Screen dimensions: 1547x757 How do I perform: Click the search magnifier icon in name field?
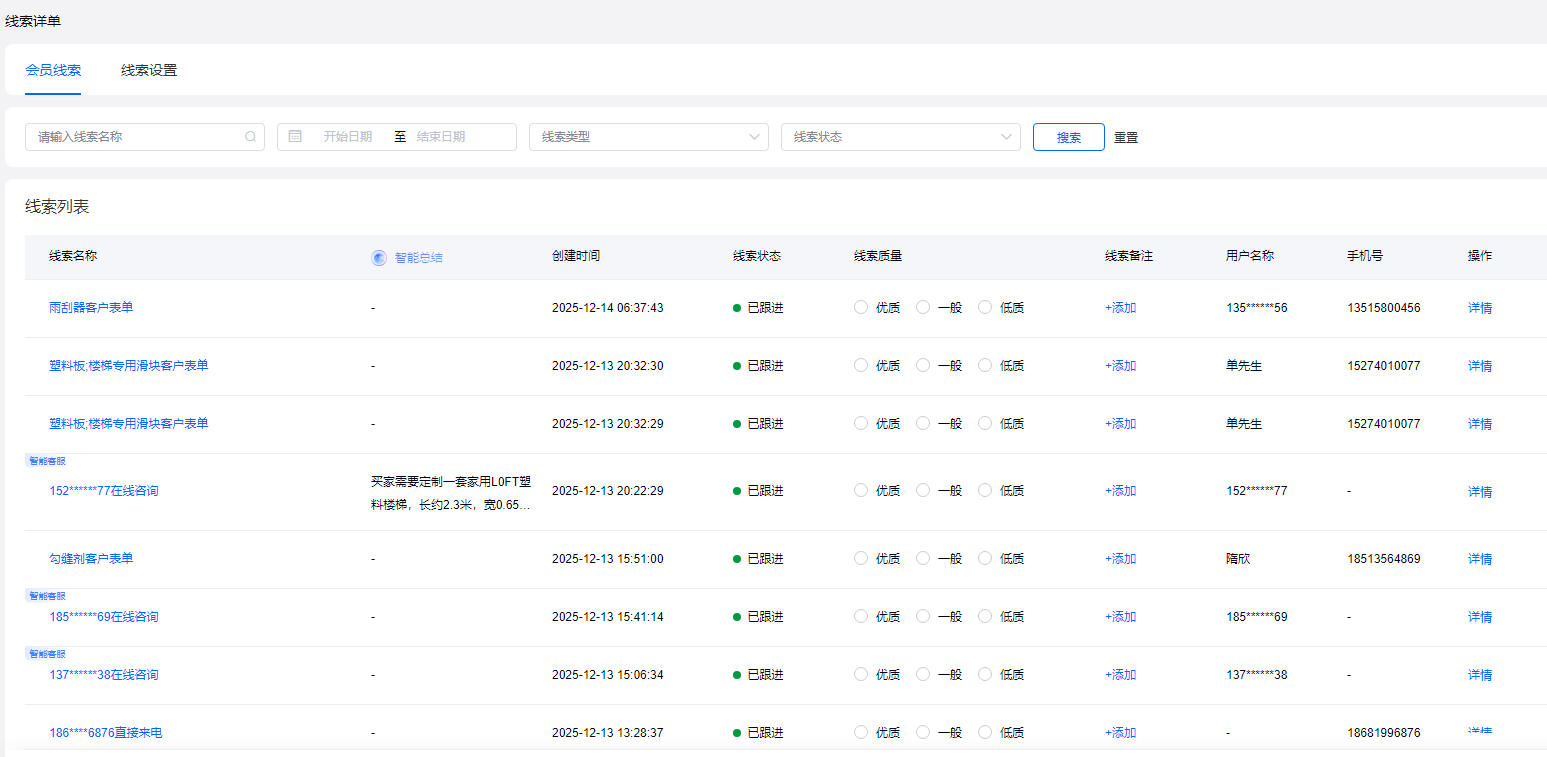(x=251, y=137)
